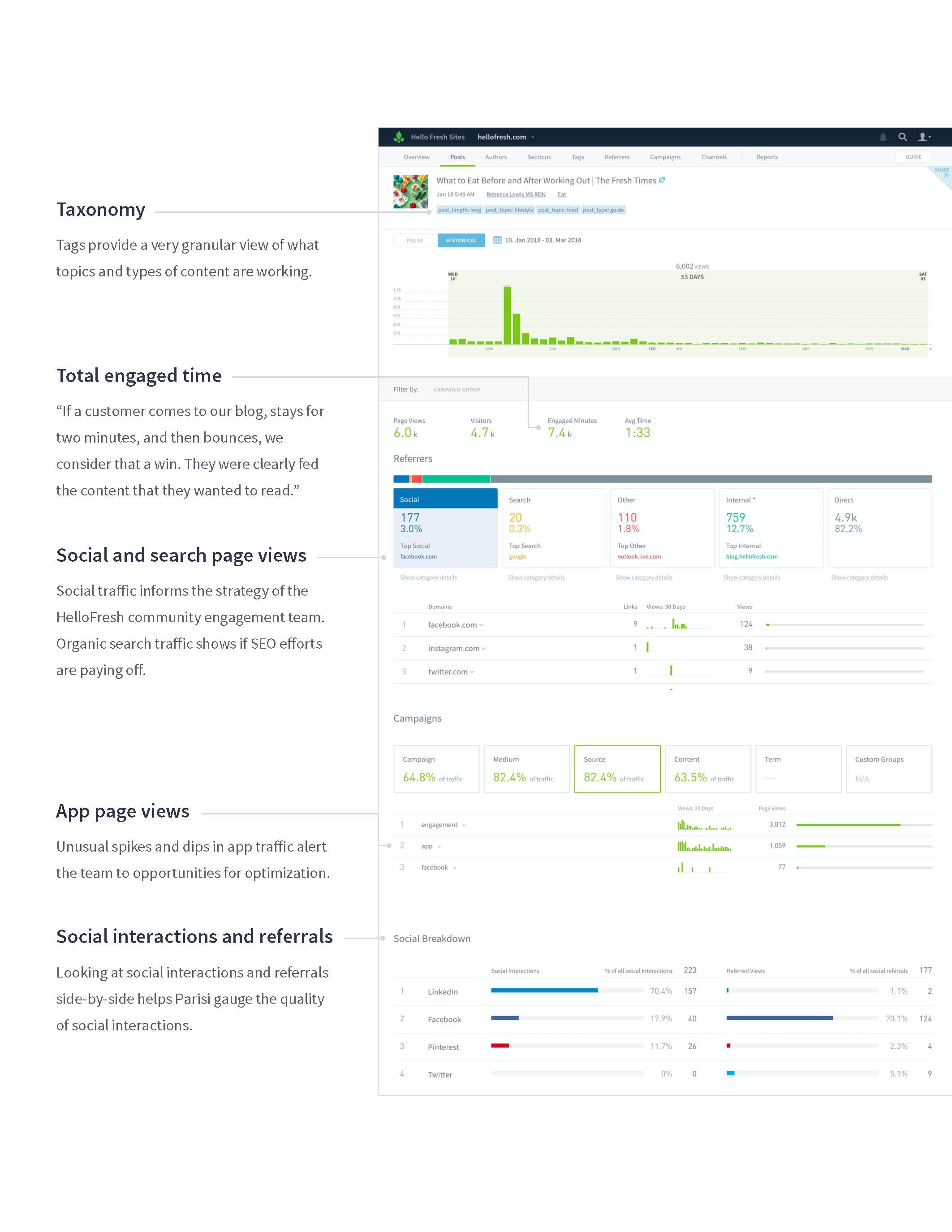This screenshot has height=1232, width=952.
Task: Select the Social referrer card
Action: click(x=446, y=528)
